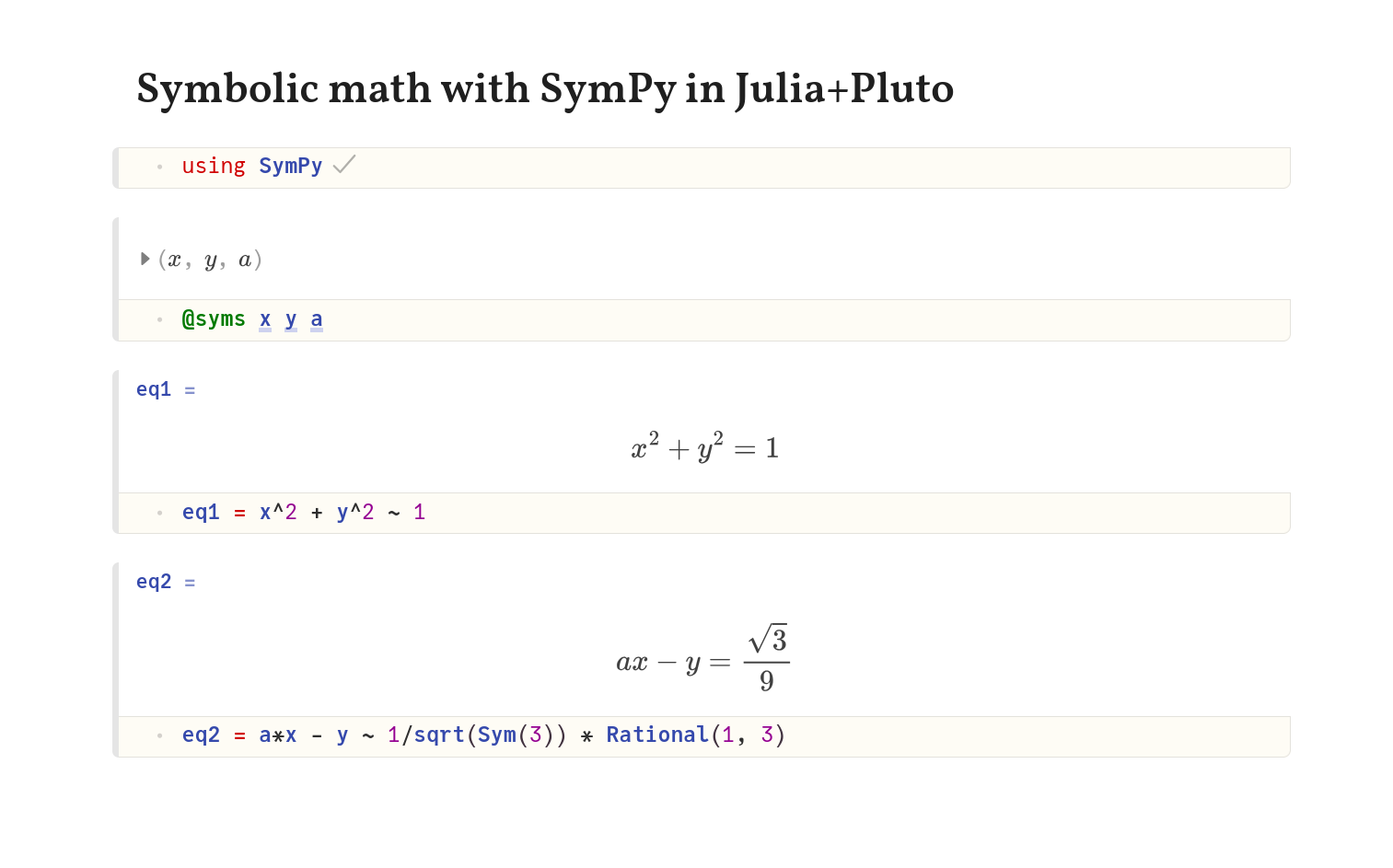1393x868 pixels.
Task: Click the eq1 = x^2 + y^2 code
Action: click(304, 512)
